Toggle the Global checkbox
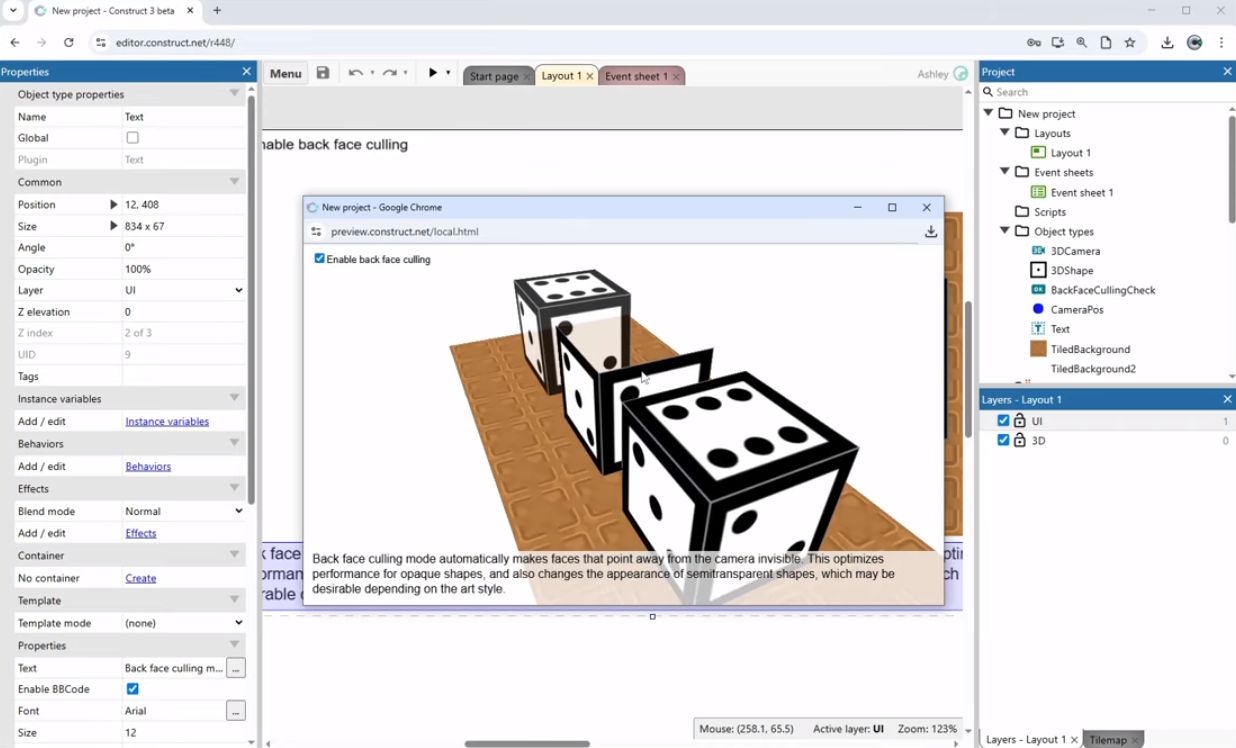Viewport: 1236px width, 748px height. pos(132,138)
